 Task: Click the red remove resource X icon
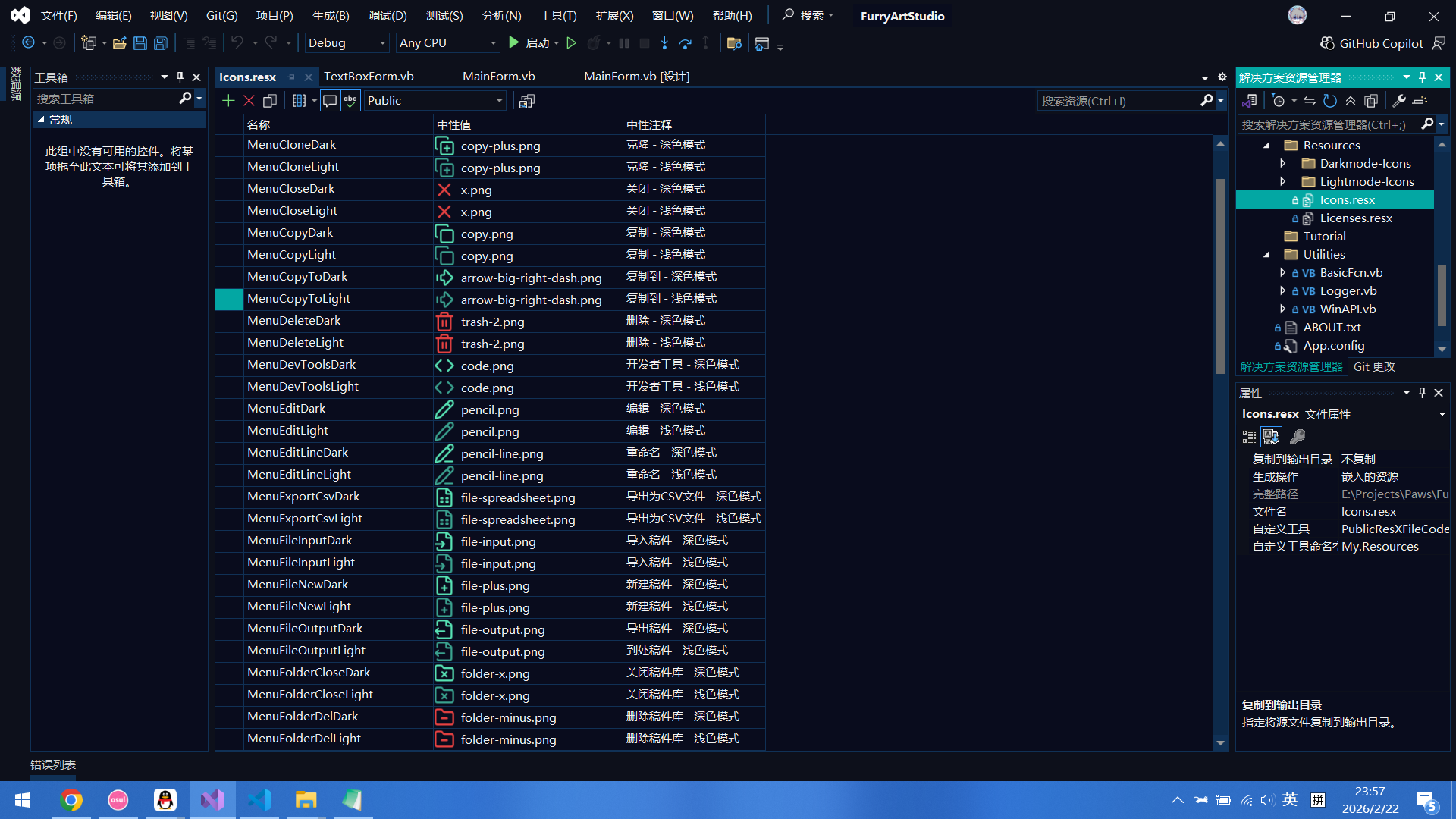(x=249, y=100)
